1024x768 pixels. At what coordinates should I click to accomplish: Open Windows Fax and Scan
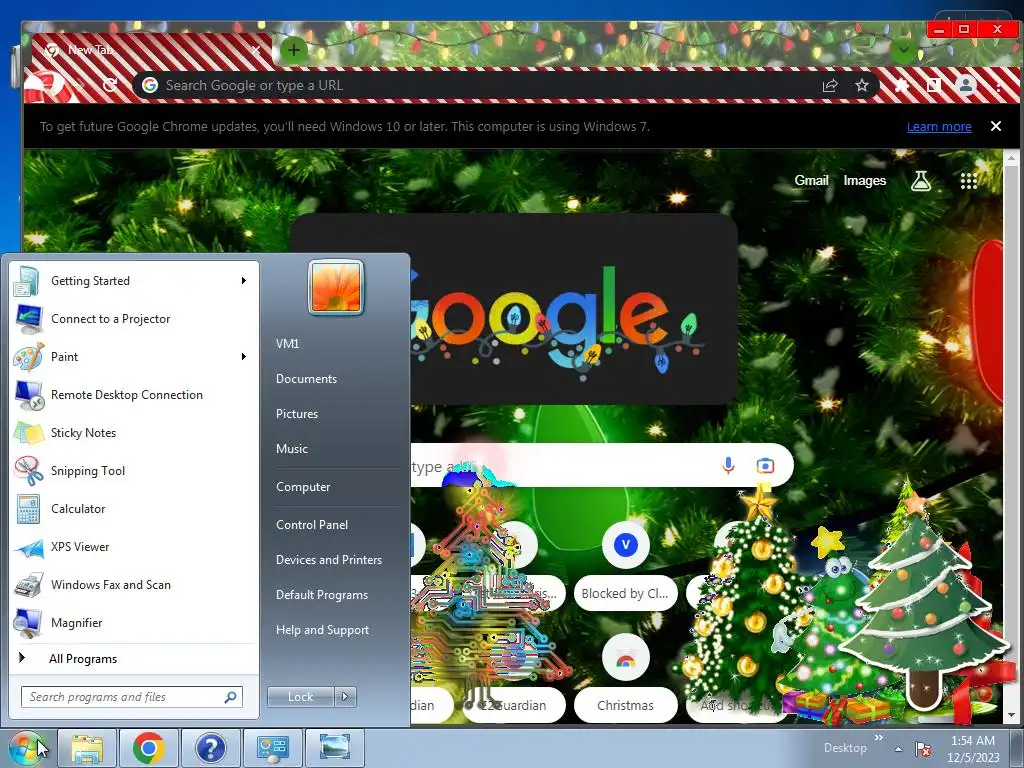[x=134, y=584]
